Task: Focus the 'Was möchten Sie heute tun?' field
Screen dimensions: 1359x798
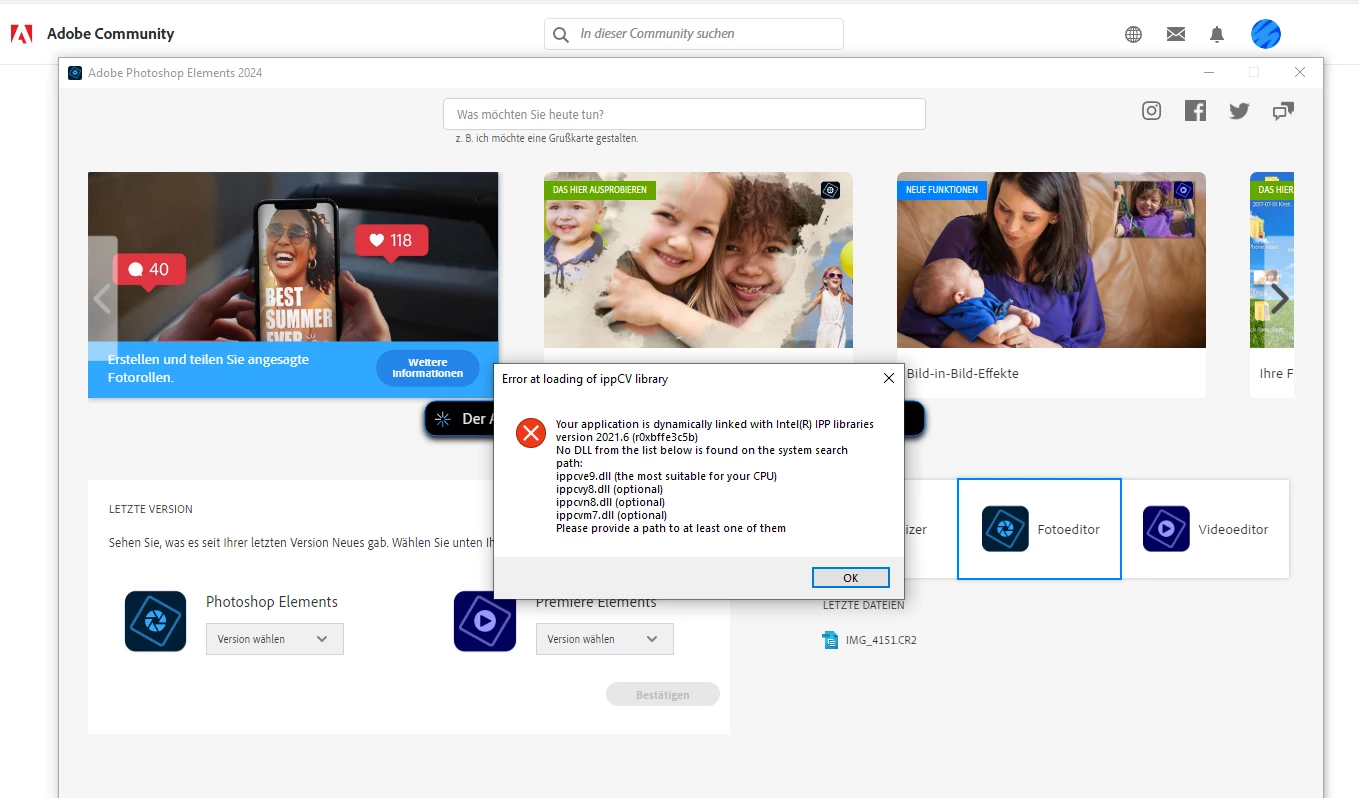Action: point(684,114)
